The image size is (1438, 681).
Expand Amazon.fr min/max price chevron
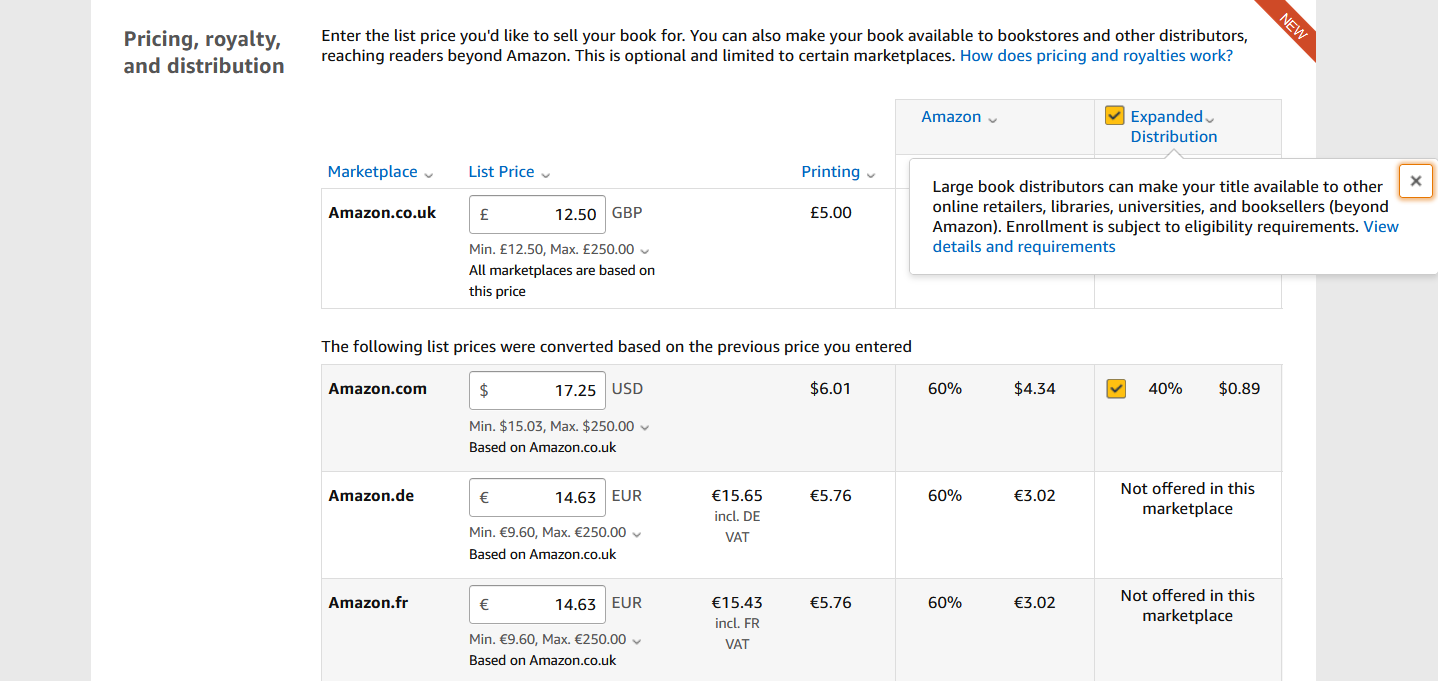click(x=638, y=641)
